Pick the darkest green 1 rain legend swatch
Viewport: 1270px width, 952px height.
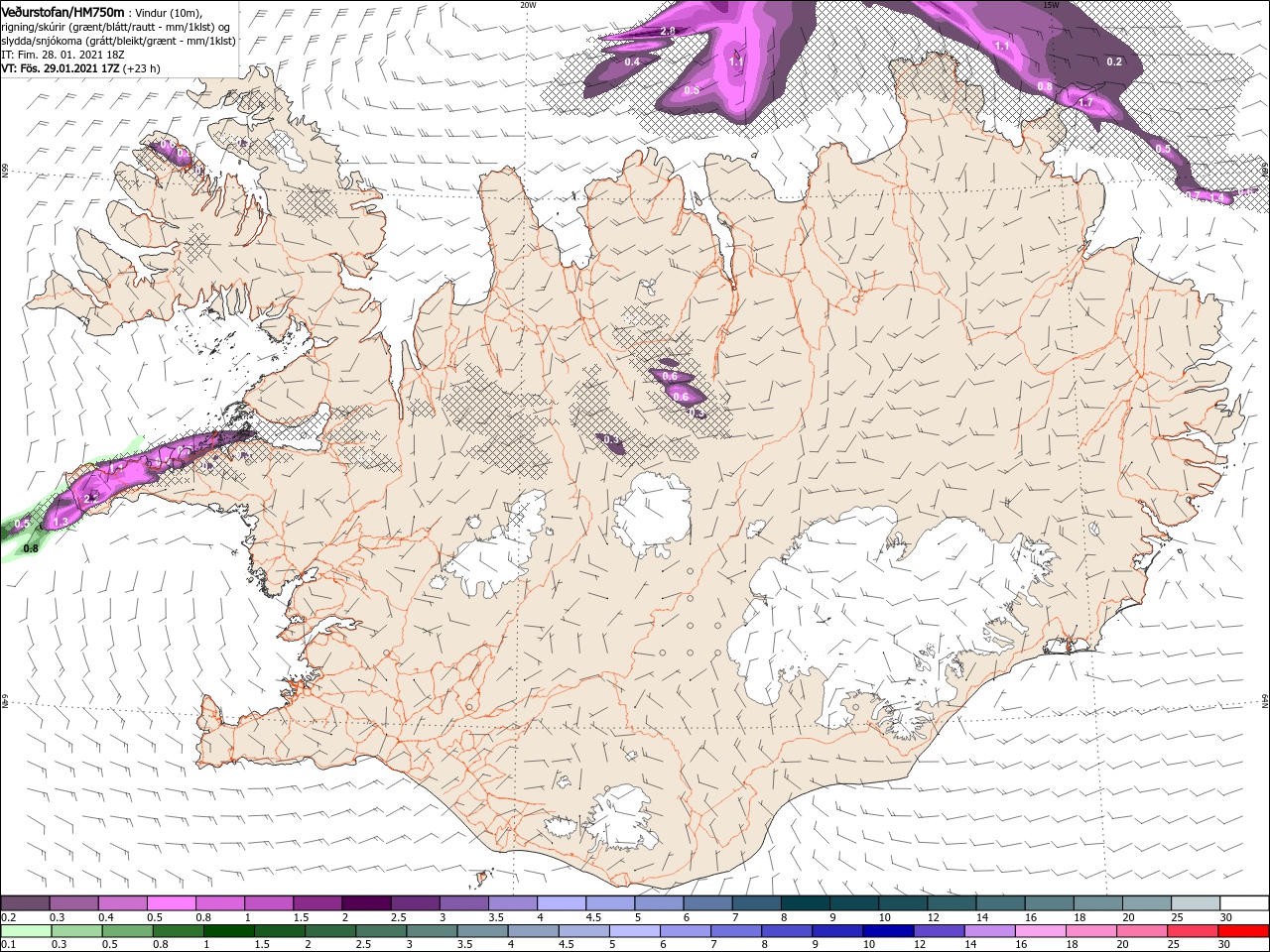(x=227, y=931)
